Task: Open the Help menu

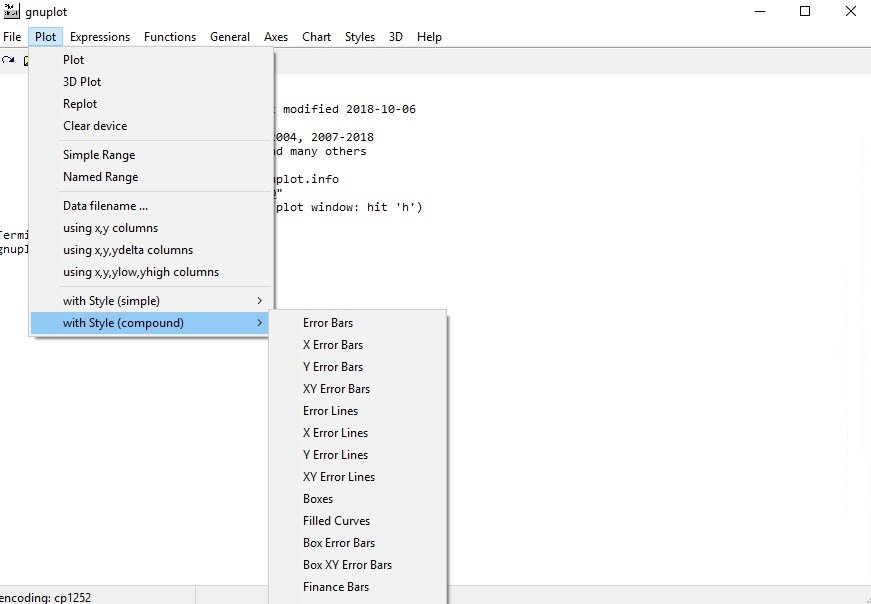Action: (x=429, y=37)
